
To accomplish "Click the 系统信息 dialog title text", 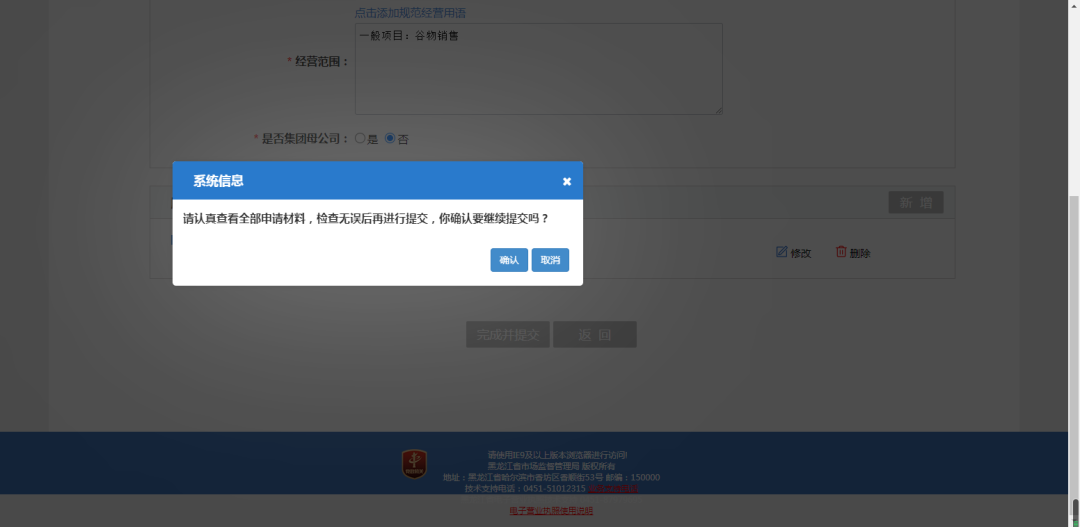I will click(218, 181).
